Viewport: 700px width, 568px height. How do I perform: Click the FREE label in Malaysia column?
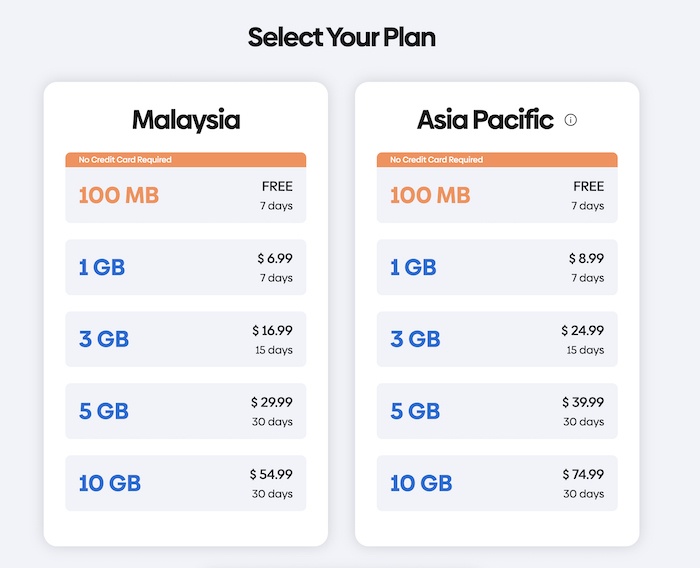click(x=277, y=186)
